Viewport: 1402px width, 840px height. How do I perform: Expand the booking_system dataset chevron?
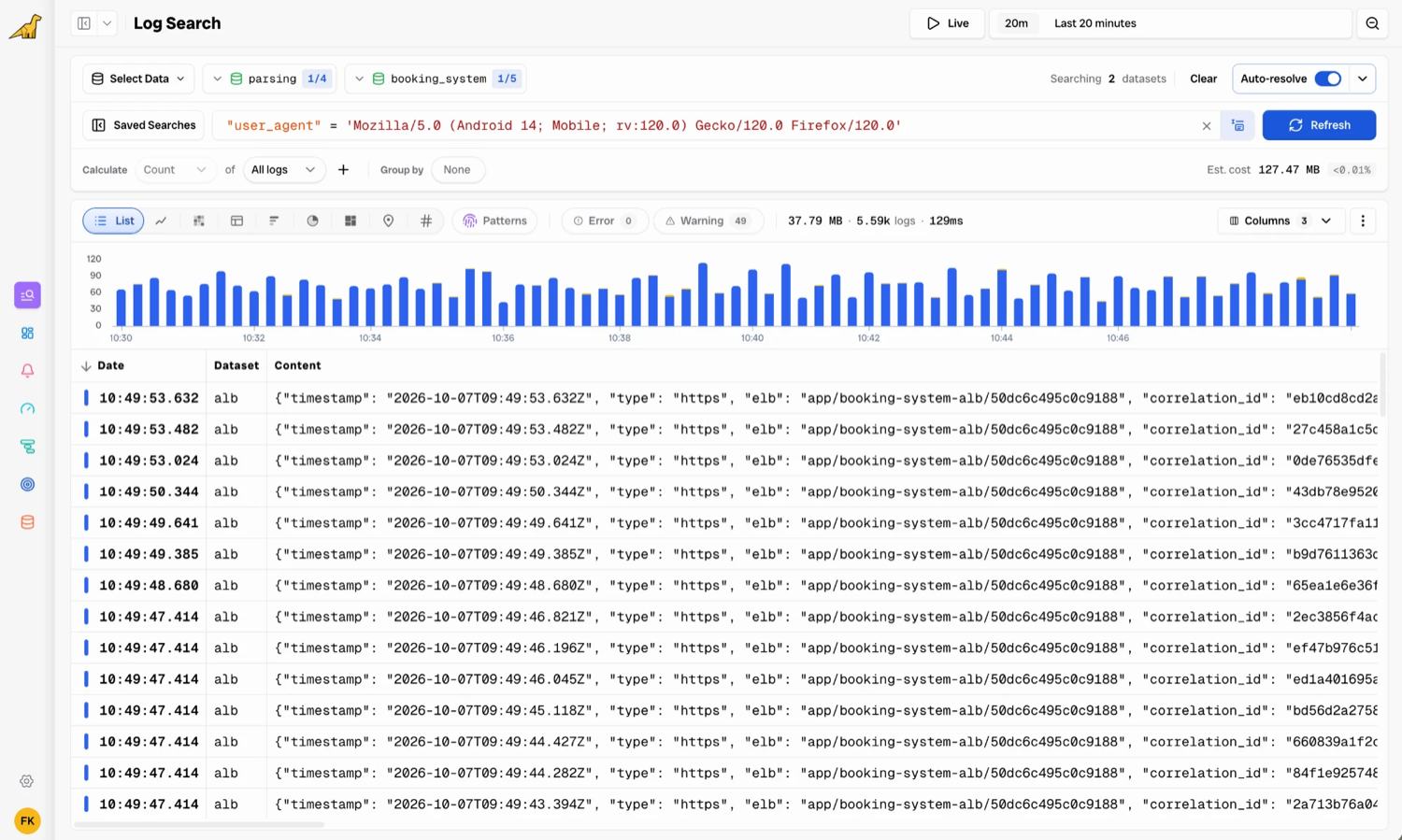tap(359, 78)
